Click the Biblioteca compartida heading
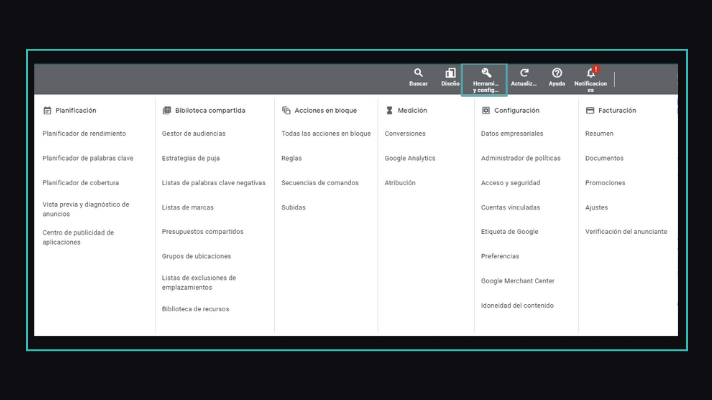 point(210,110)
